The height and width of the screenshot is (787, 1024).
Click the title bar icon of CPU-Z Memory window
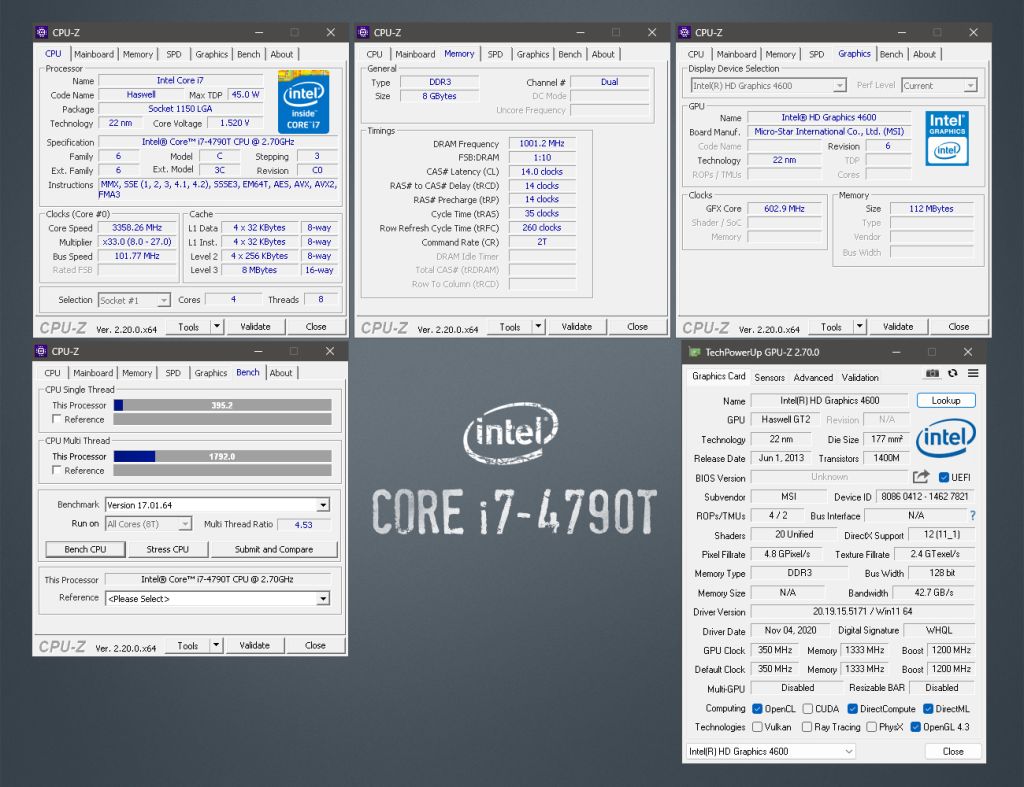coord(363,32)
